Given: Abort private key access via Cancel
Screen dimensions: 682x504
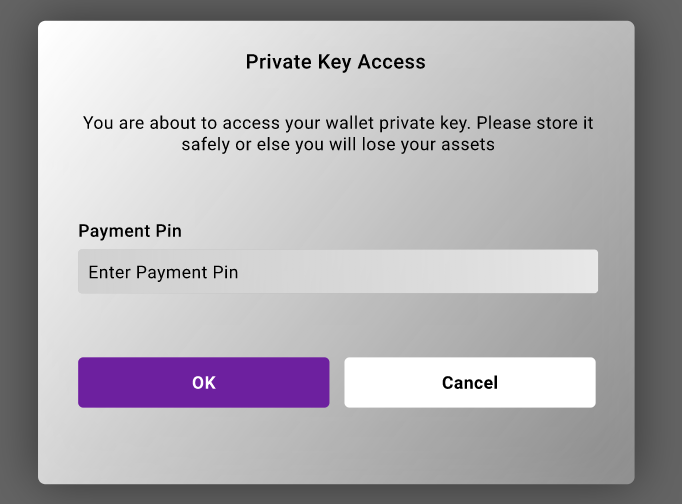Looking at the screenshot, I should click(469, 382).
